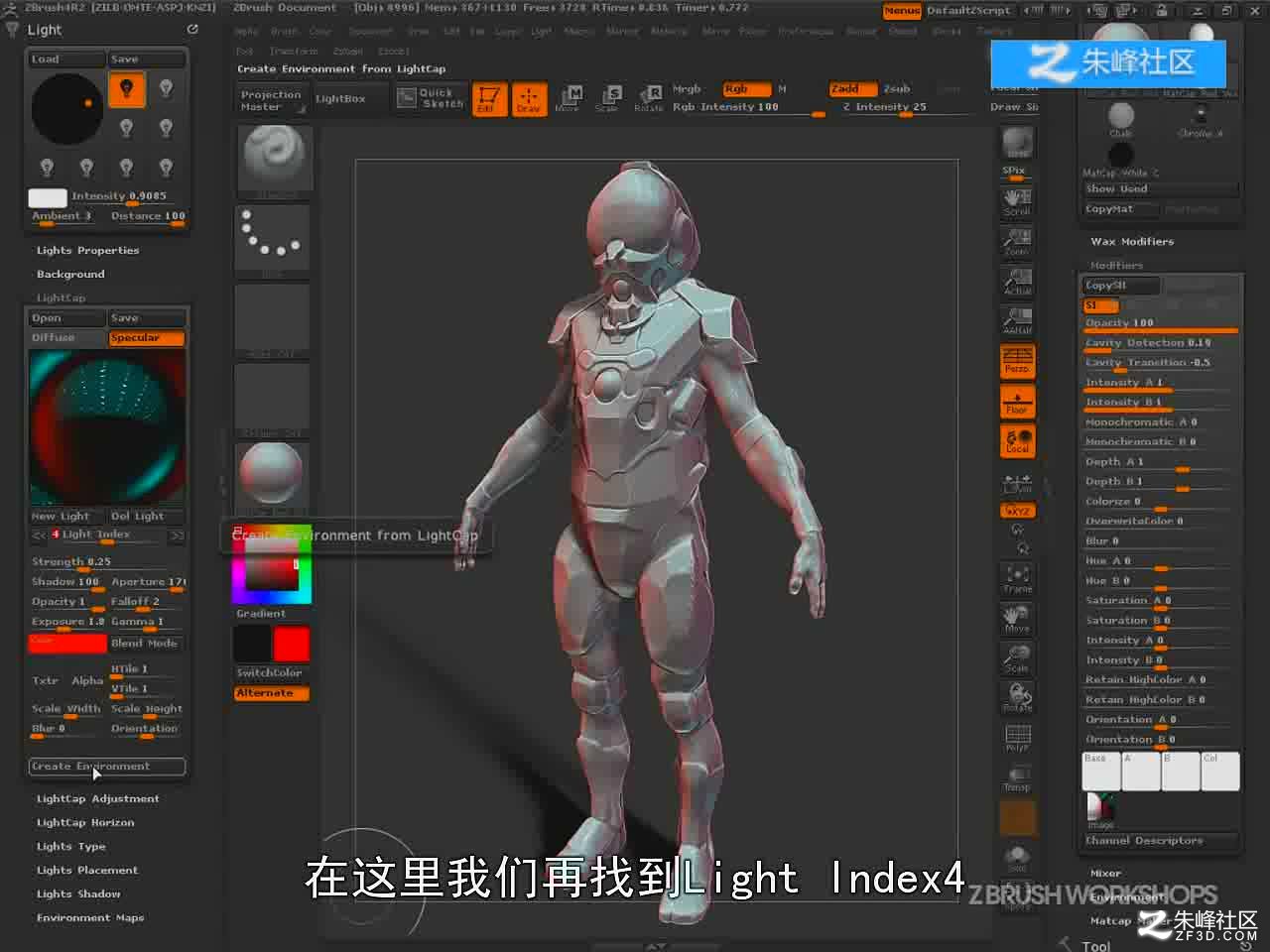Click the LightCap preview sphere

(107, 427)
